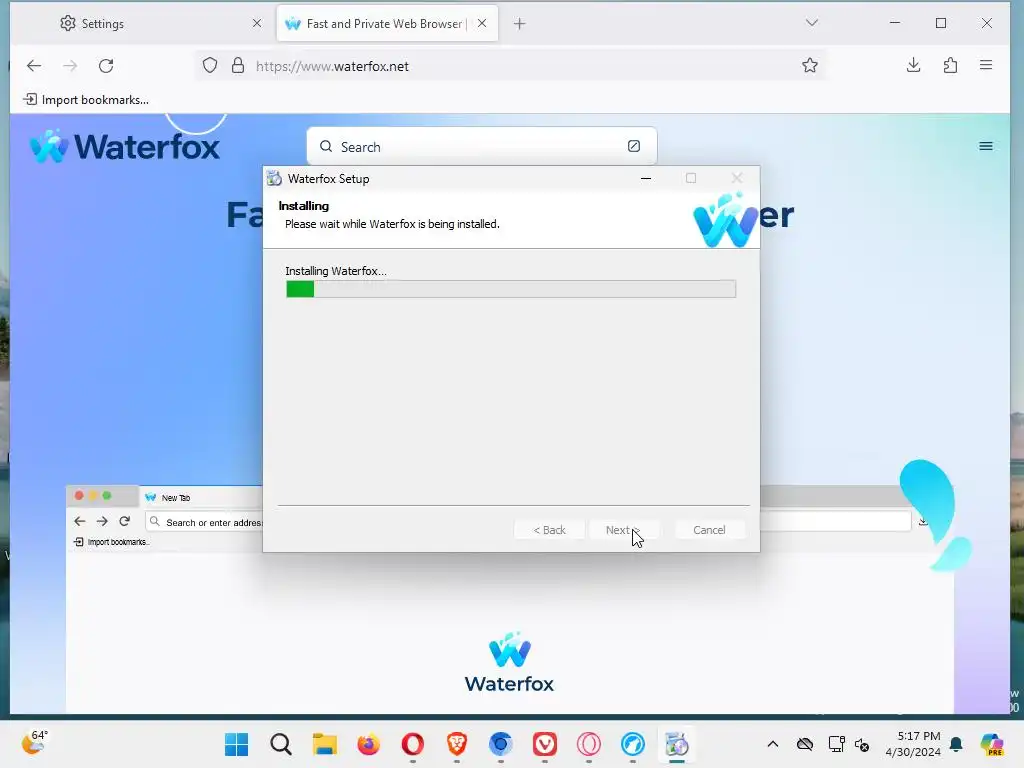The width and height of the screenshot is (1024, 768).
Task: Open the weather widget showing 64°
Action: [34, 743]
